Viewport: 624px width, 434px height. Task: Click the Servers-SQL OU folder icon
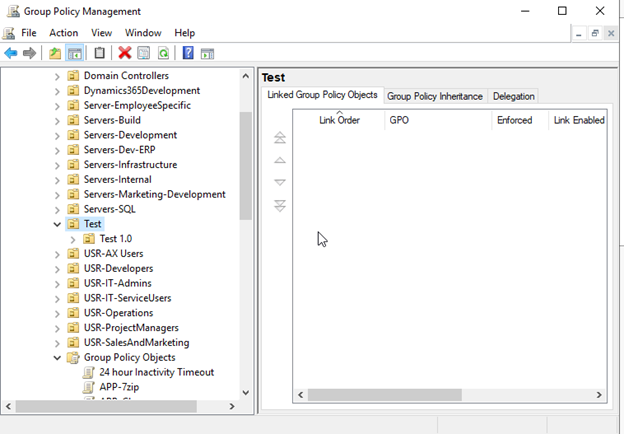[73, 209]
